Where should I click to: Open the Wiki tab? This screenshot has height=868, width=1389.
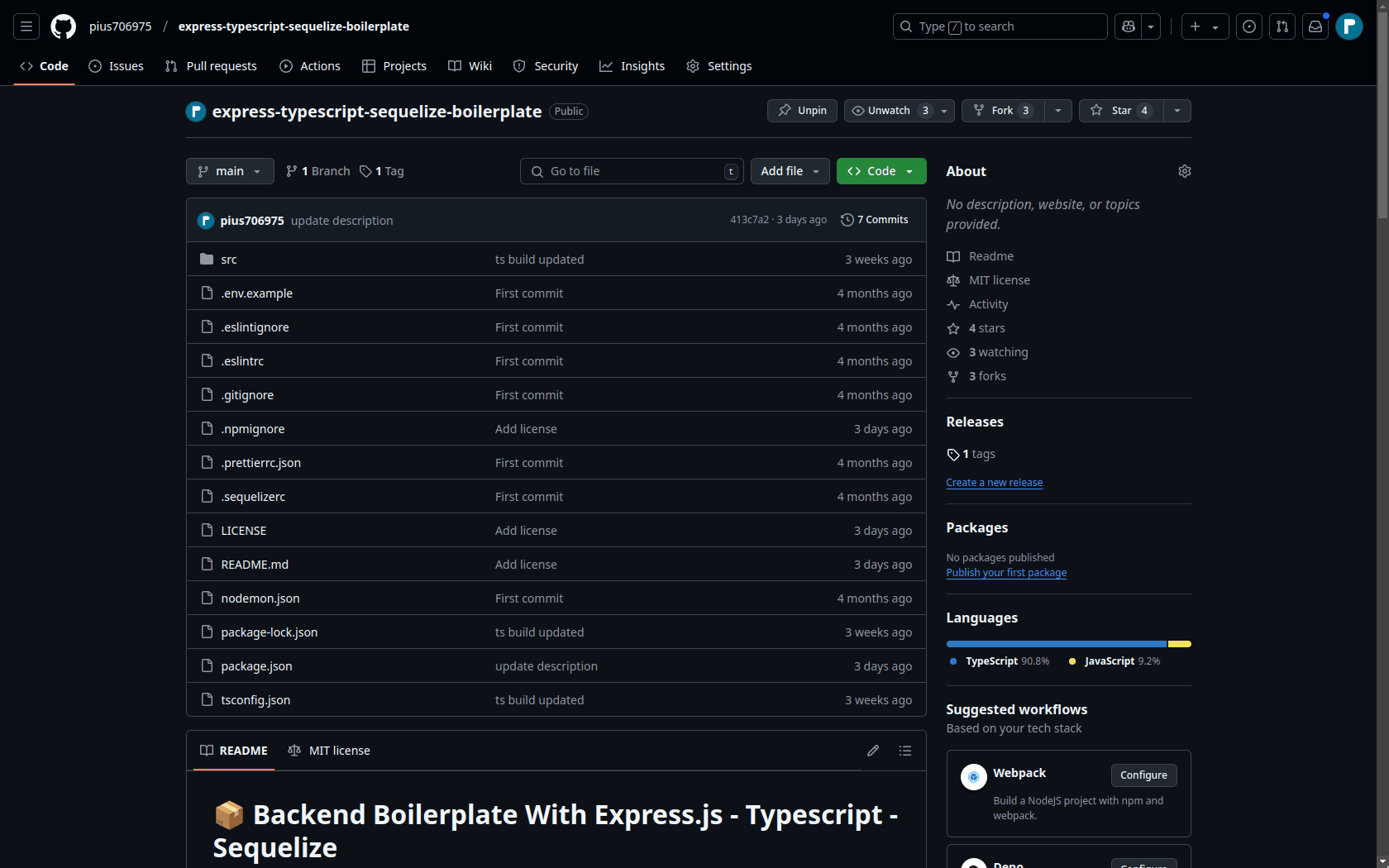tap(470, 66)
